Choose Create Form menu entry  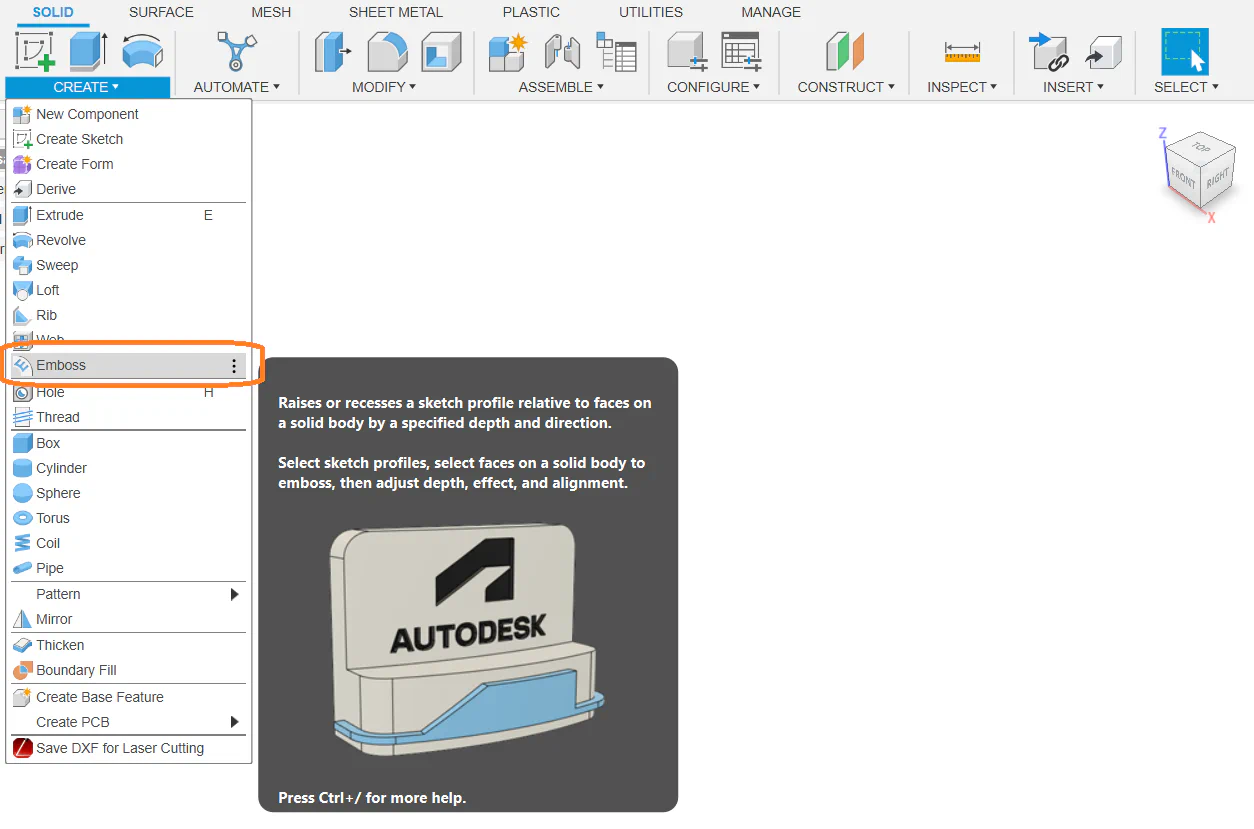[128, 164]
